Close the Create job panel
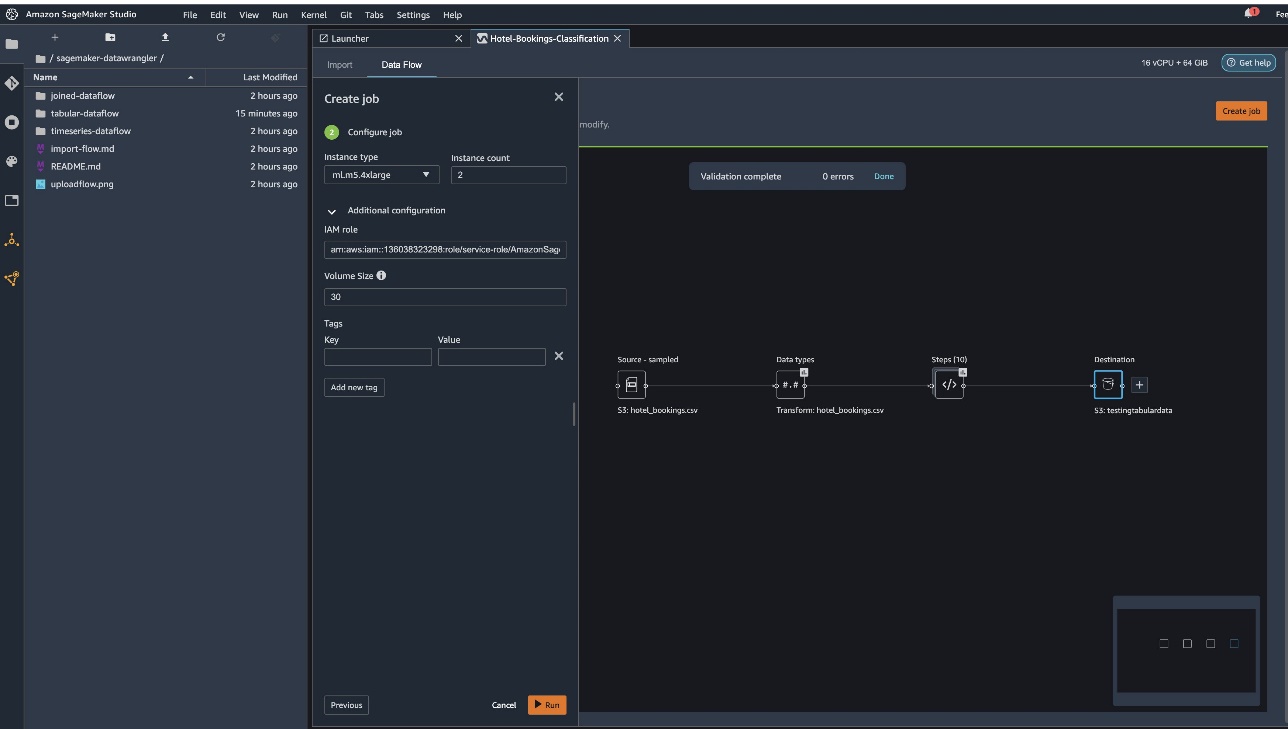The image size is (1288, 729). point(559,97)
